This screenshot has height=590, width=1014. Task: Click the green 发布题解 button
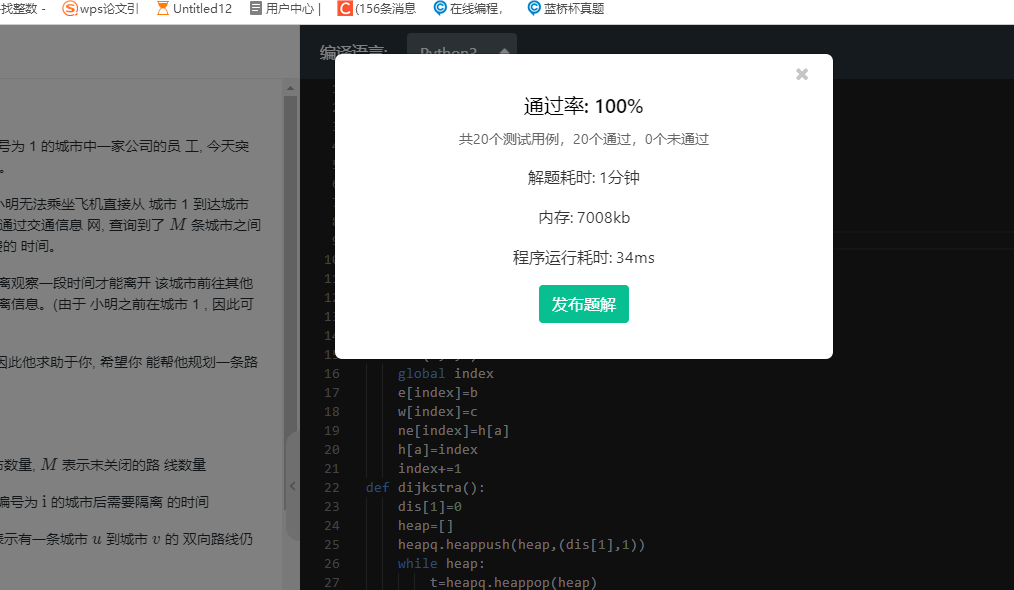(583, 304)
